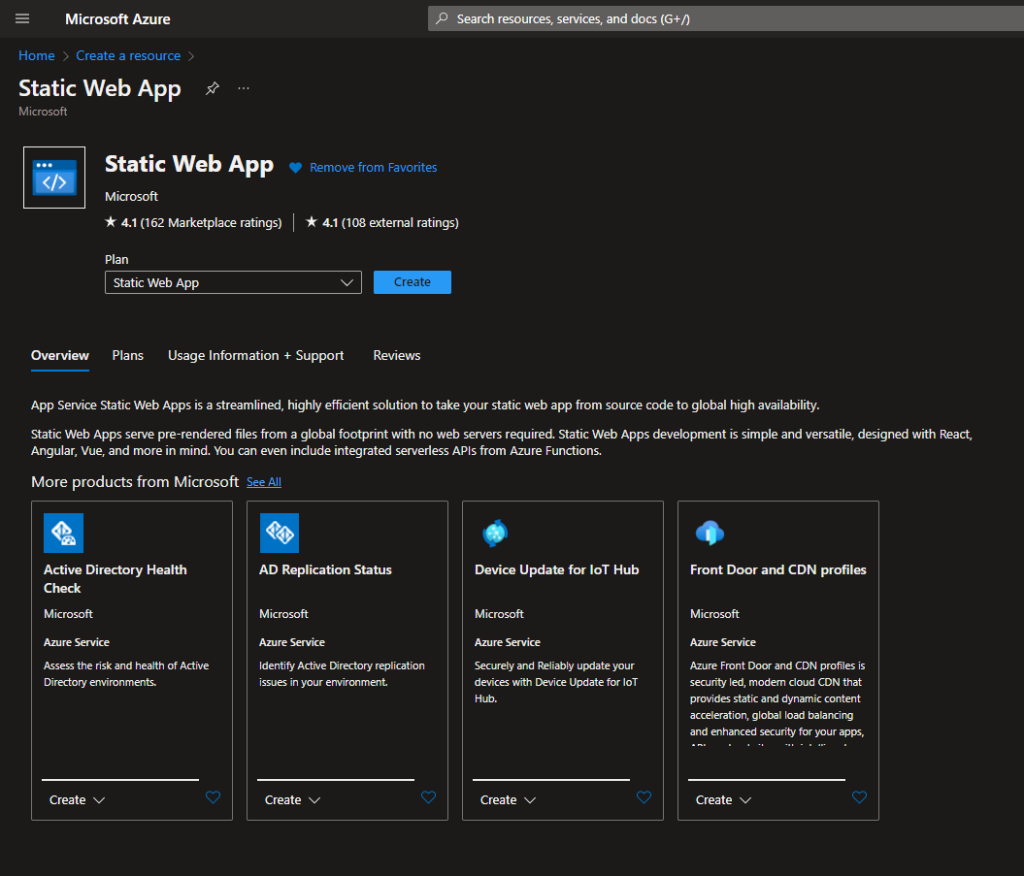The width and height of the screenshot is (1024, 876).
Task: Switch to the Plans tab
Action: (127, 355)
